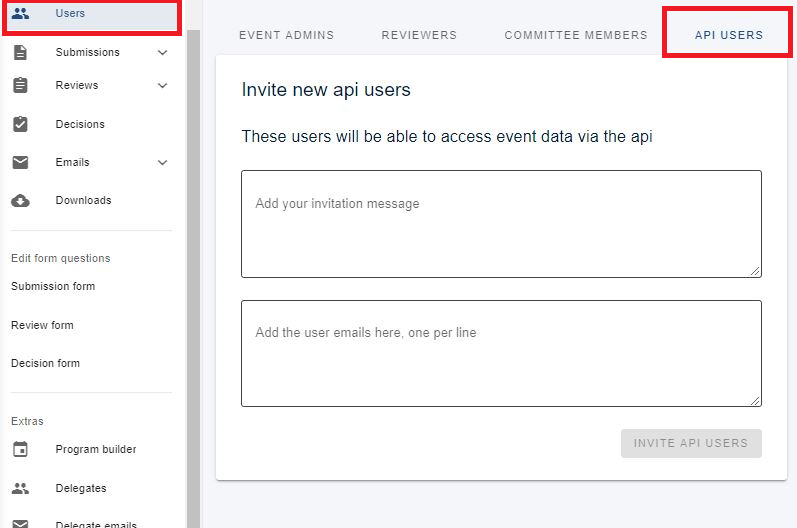Click the Invite API Users button
Screen dimensions: 797x528
coord(691,443)
